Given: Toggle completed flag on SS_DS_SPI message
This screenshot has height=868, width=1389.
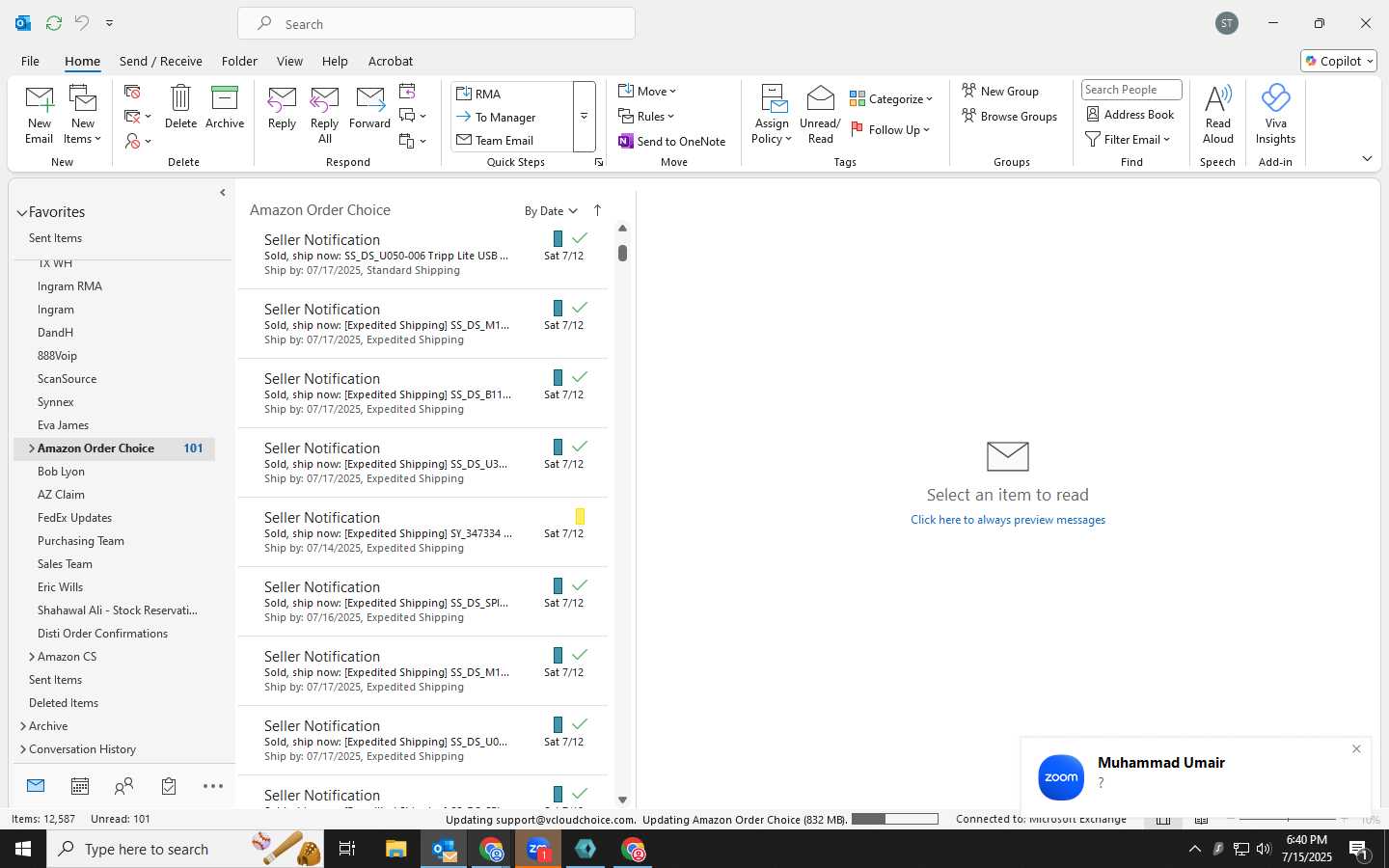Looking at the screenshot, I should 580,584.
